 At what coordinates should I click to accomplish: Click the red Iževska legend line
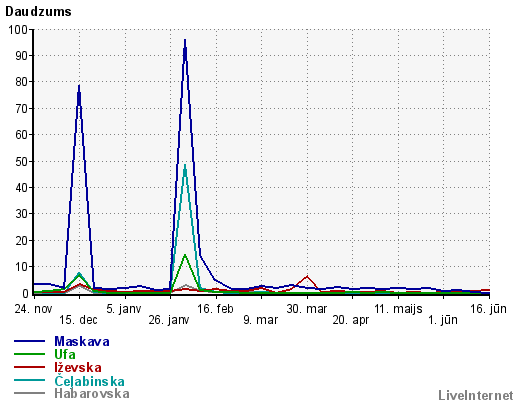click(29, 367)
